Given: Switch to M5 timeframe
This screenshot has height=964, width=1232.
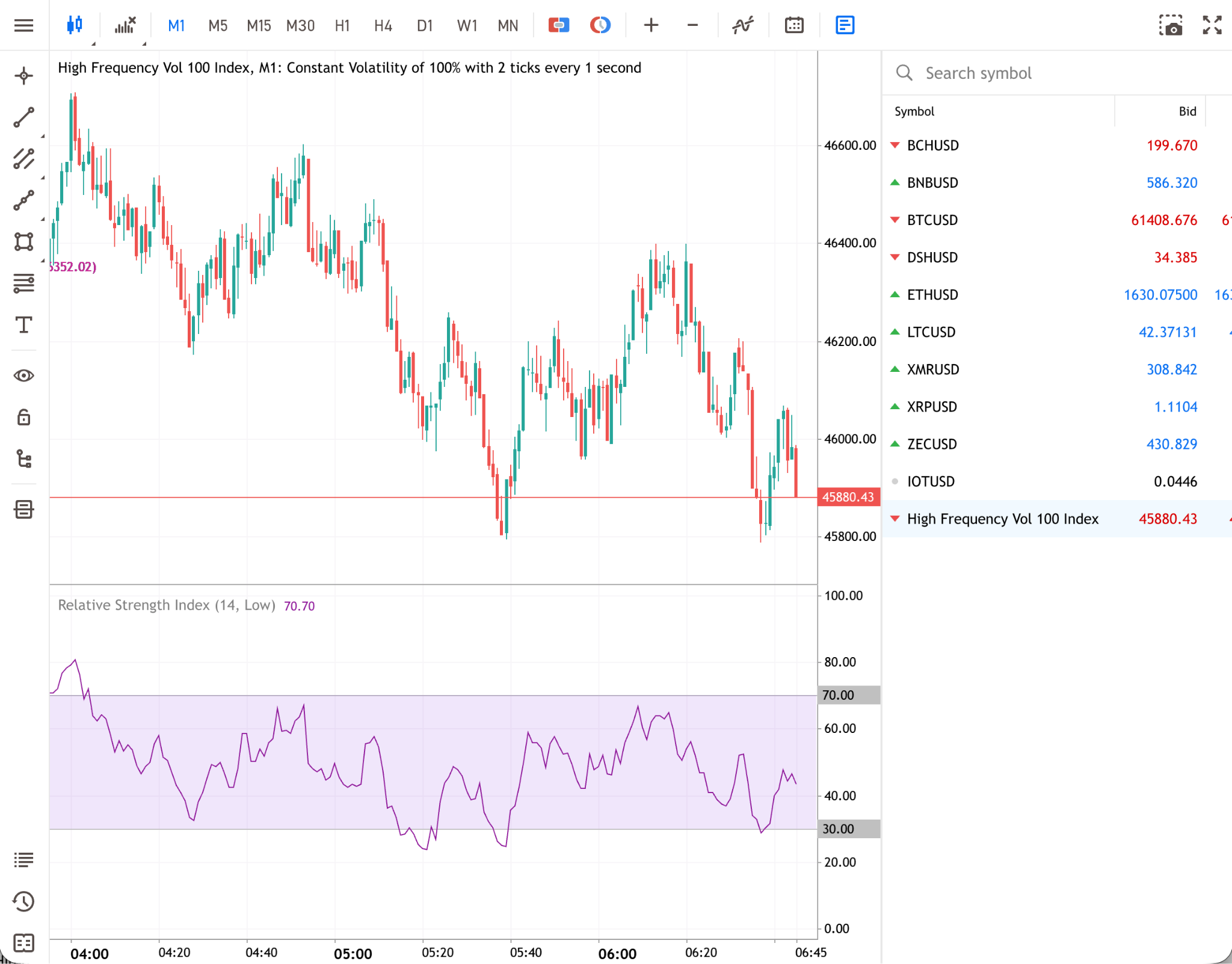Looking at the screenshot, I should [218, 26].
